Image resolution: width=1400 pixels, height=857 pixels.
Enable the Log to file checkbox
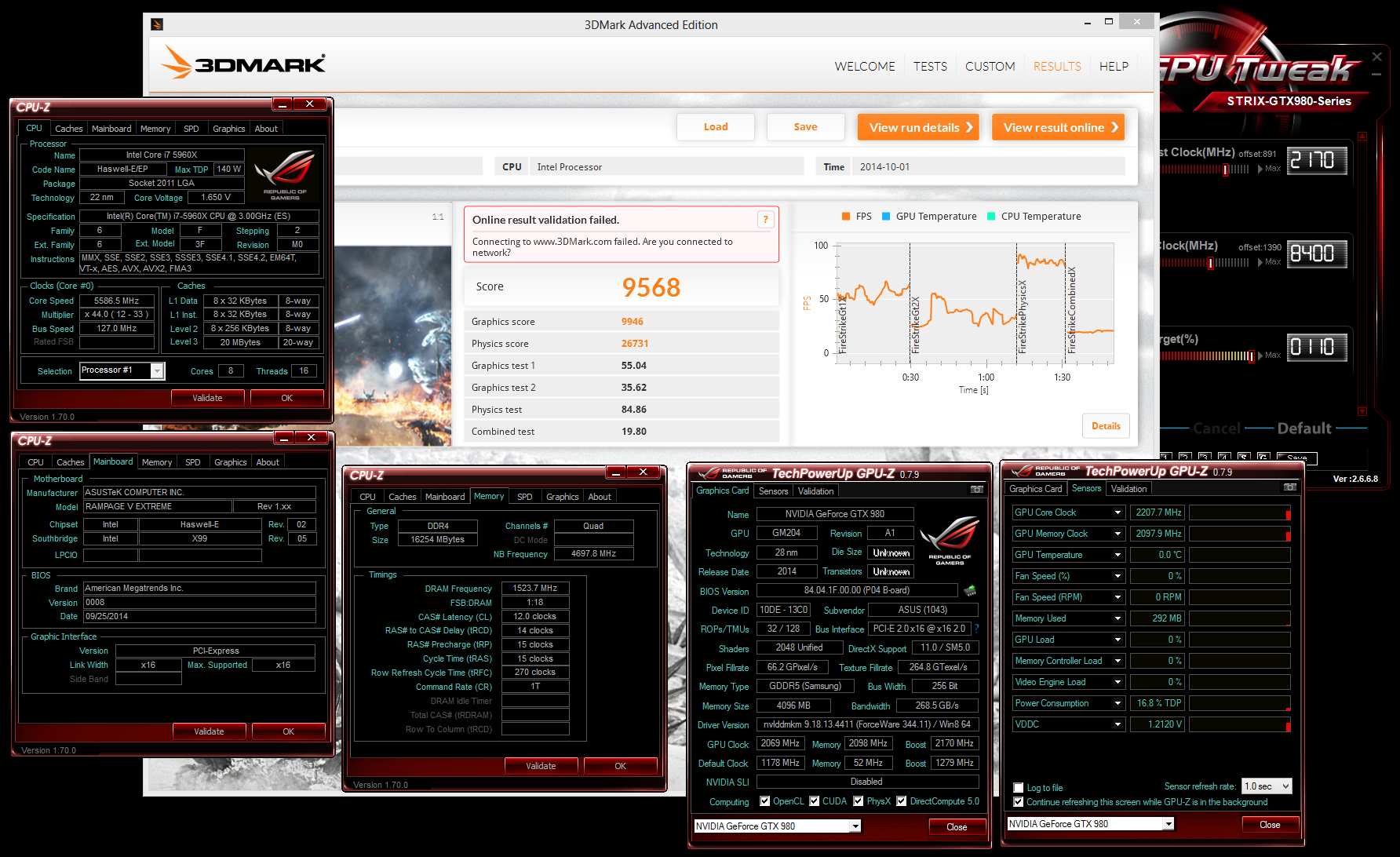click(1019, 788)
